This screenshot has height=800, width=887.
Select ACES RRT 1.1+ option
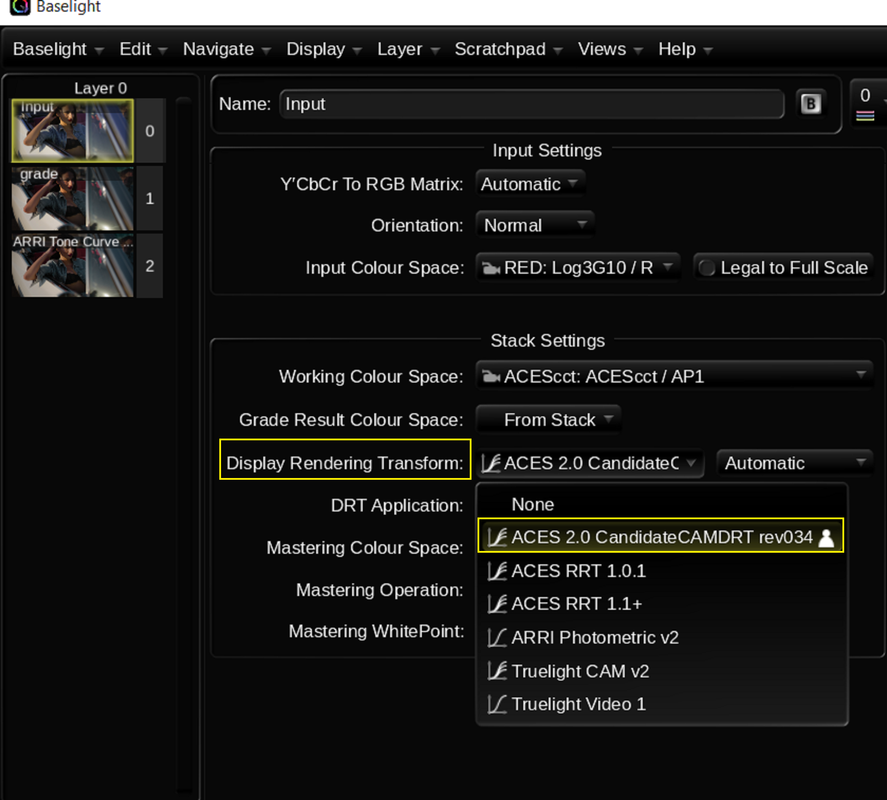click(662, 604)
